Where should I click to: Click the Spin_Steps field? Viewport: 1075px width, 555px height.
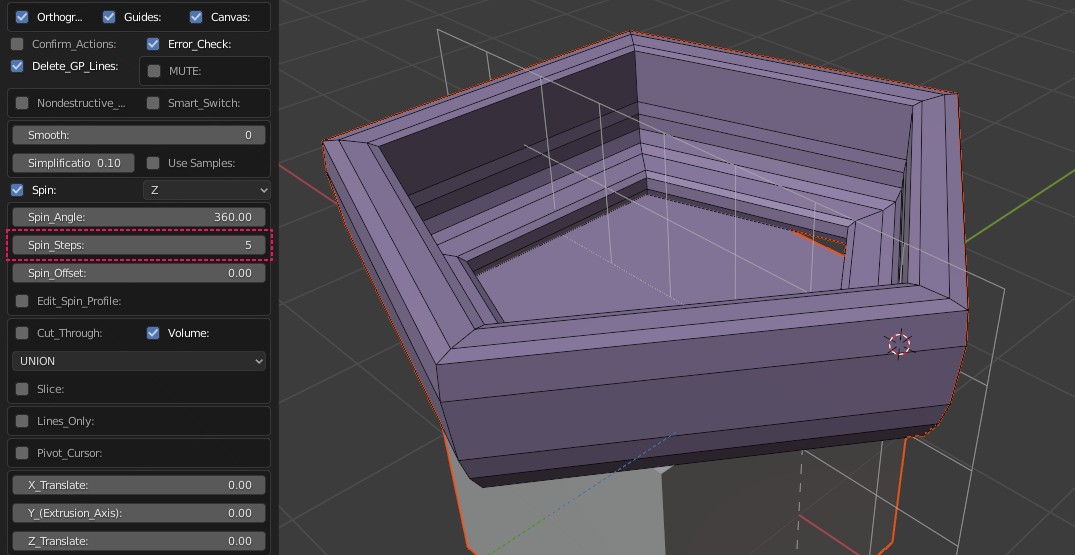coord(139,245)
